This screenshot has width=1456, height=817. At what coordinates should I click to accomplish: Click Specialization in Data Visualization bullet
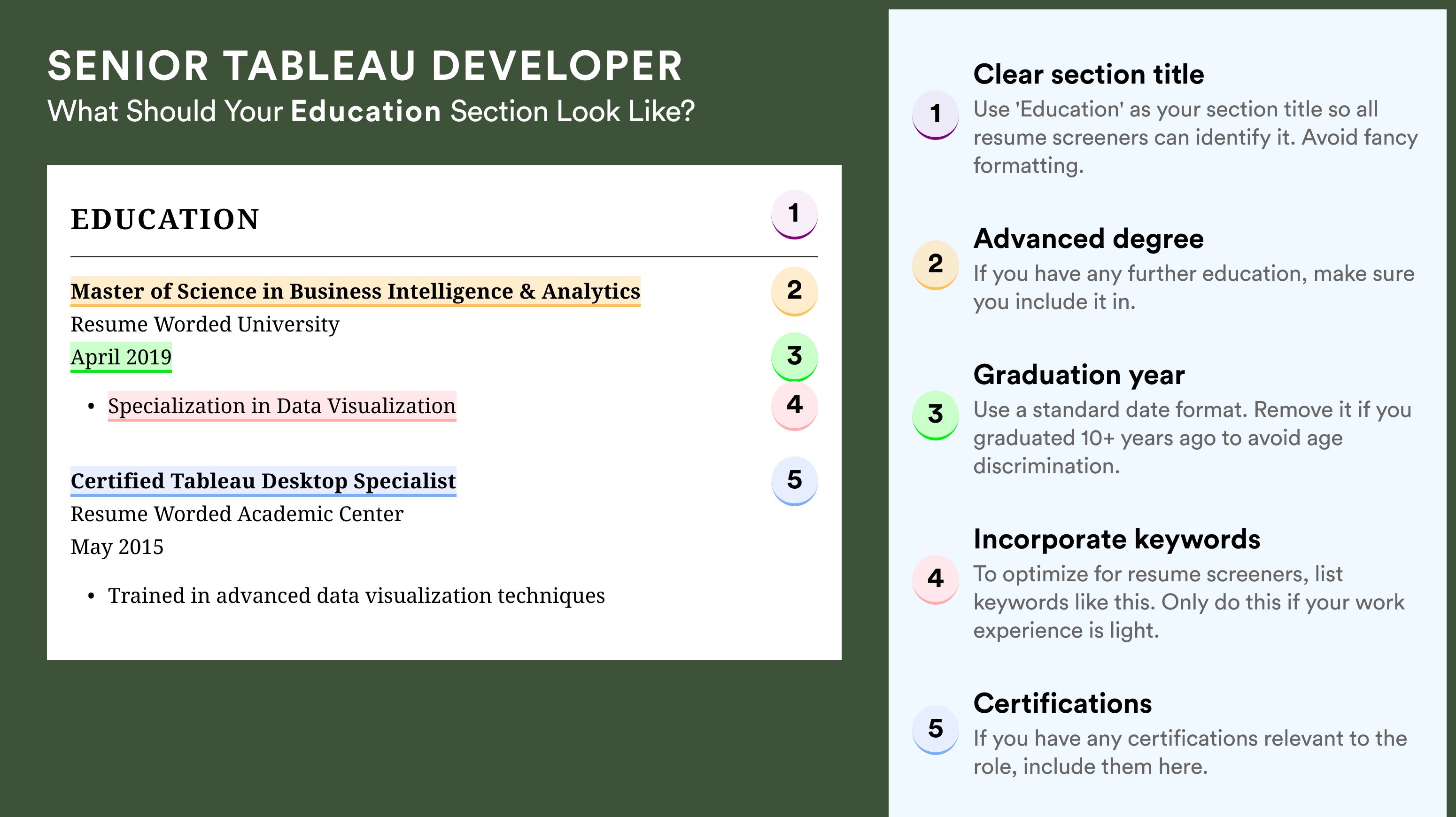point(282,406)
